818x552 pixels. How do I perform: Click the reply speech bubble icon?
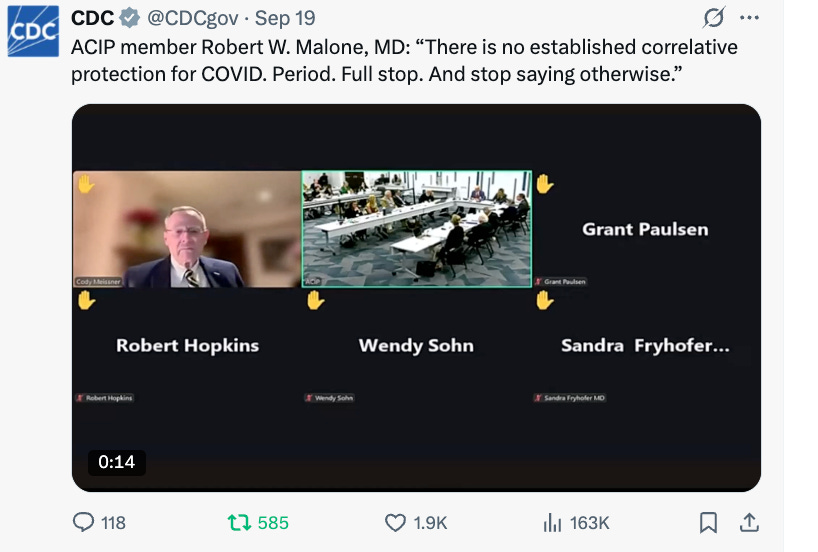click(84, 522)
